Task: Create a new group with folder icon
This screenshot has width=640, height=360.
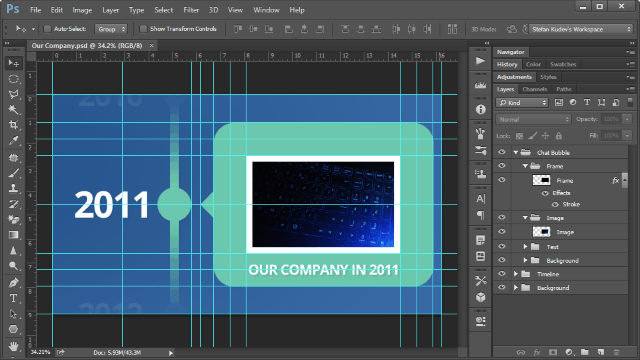Action: tap(585, 352)
